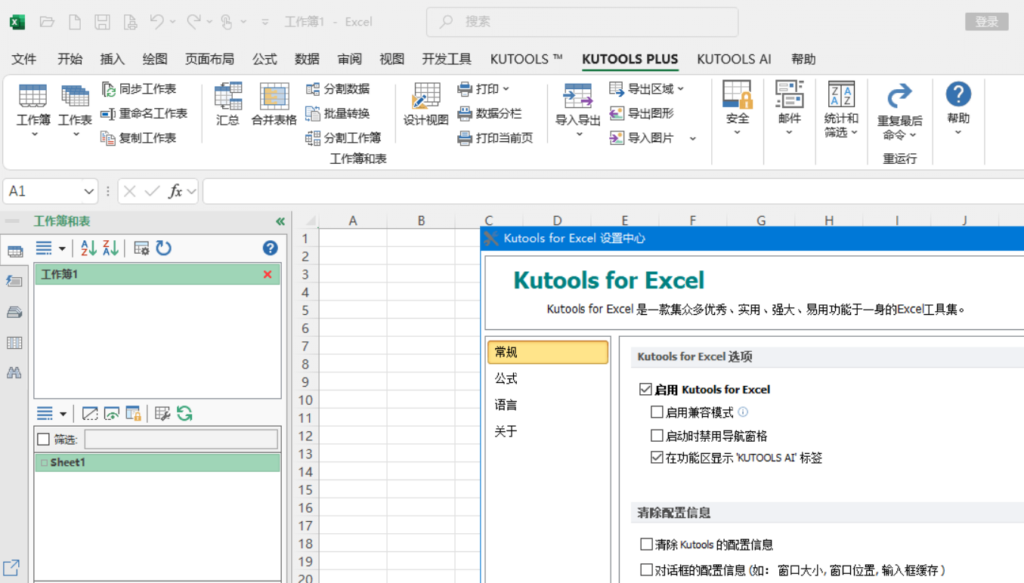
Task: Click the 登录 sign-in button
Action: 987,22
